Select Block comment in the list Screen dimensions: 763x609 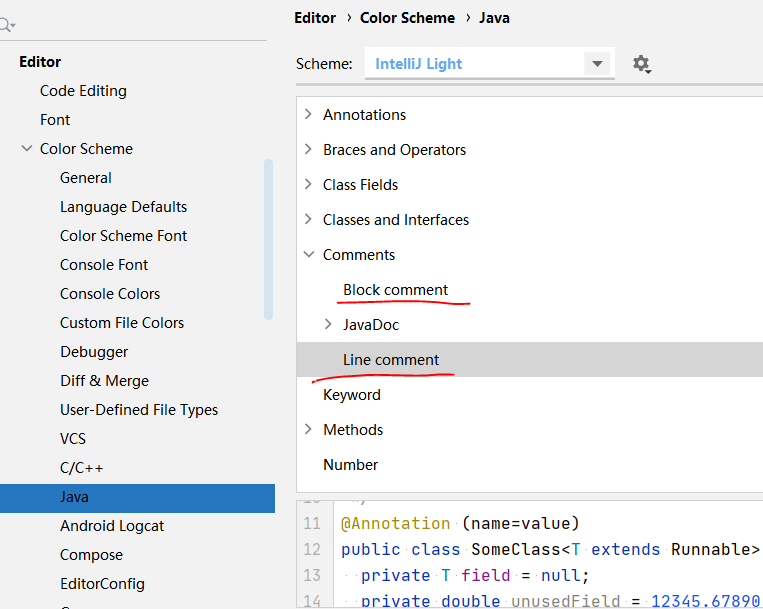[395, 290]
